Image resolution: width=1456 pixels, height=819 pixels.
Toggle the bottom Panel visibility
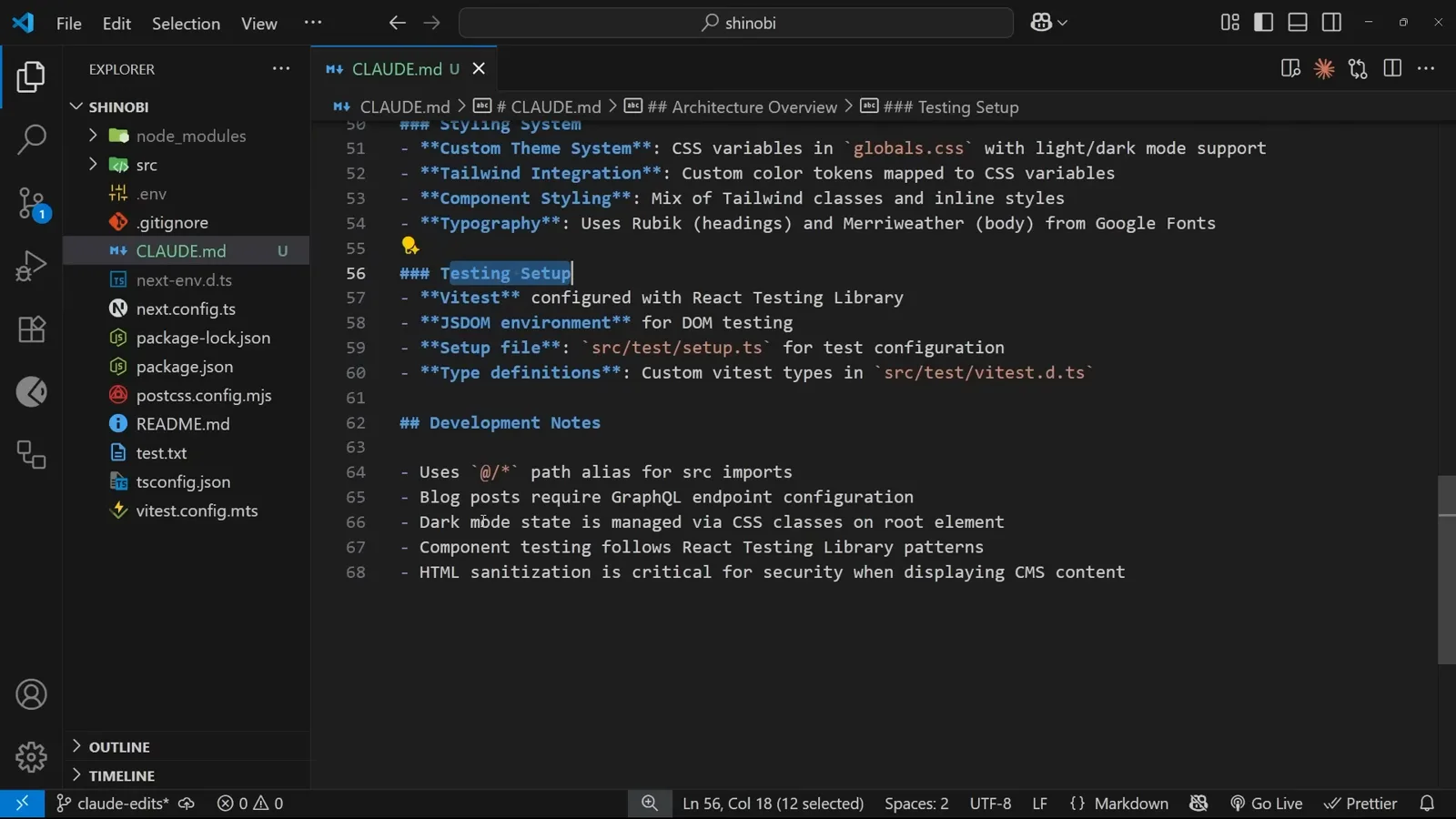[x=1298, y=23]
